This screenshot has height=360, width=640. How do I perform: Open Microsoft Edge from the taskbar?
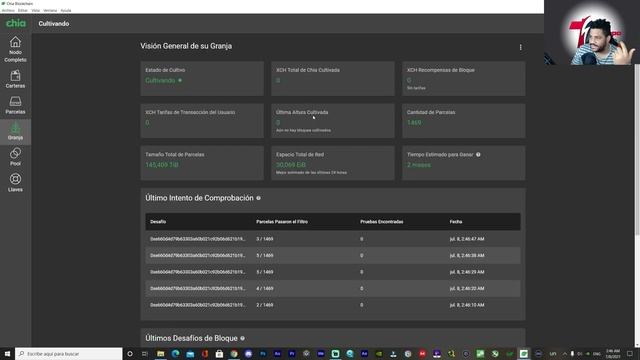coord(176,354)
